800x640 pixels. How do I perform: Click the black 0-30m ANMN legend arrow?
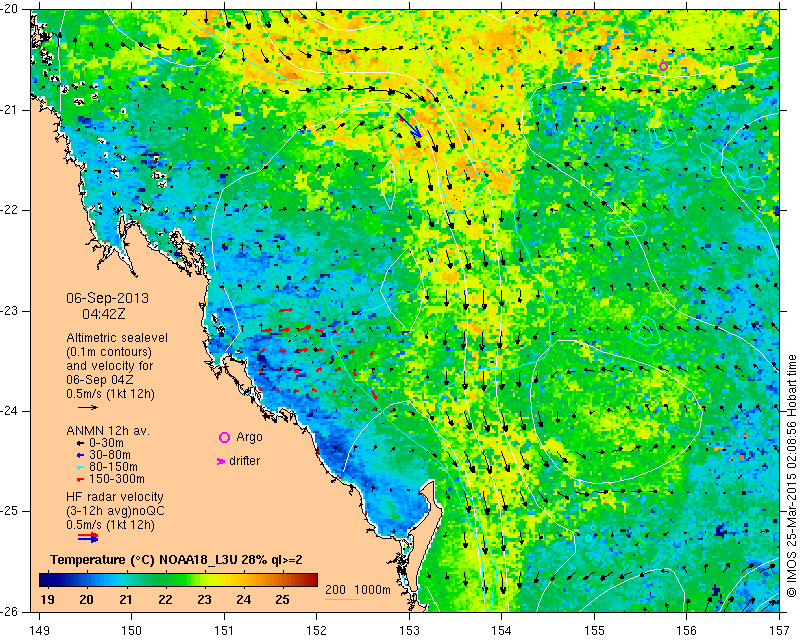click(80, 443)
